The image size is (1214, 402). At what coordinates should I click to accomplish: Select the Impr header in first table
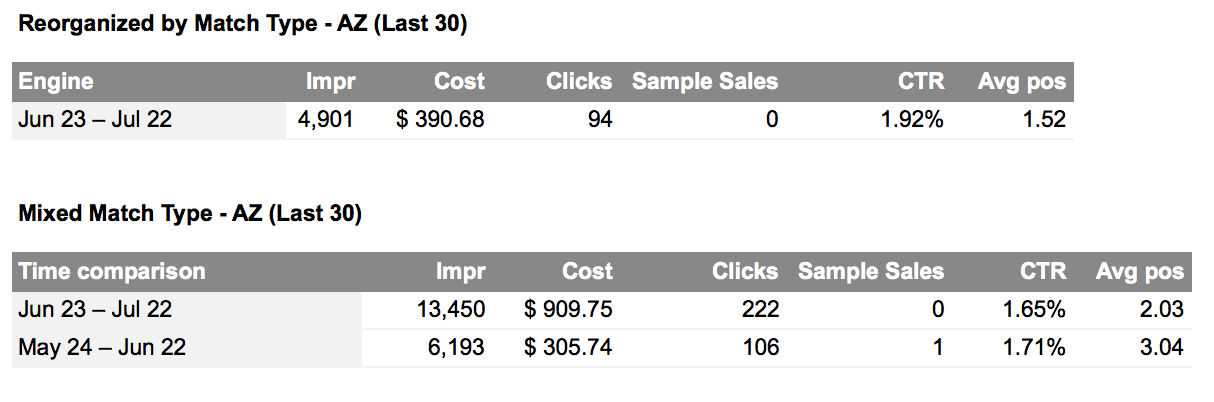tap(331, 82)
